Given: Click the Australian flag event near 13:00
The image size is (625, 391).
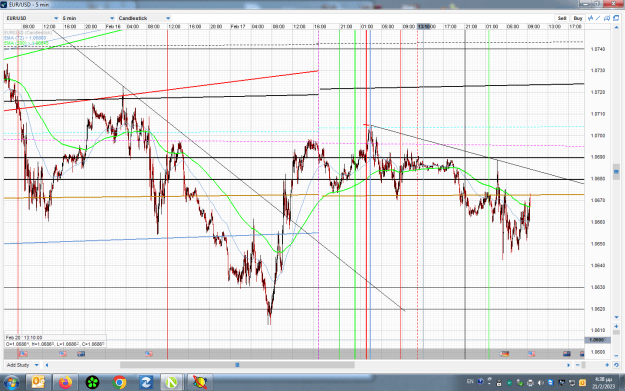Looking at the screenshot, I should click(x=566, y=354).
